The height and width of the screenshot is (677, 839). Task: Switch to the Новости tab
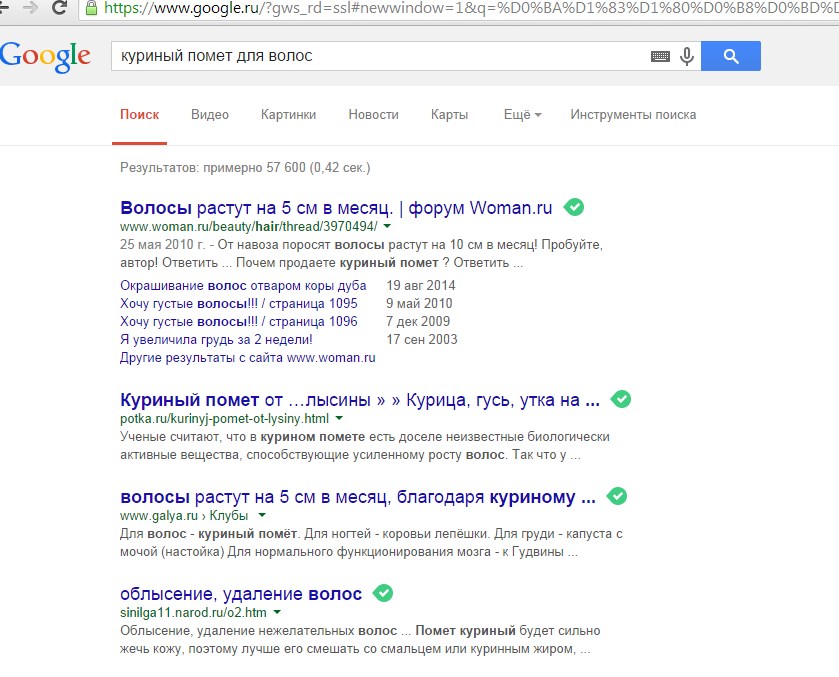(373, 115)
